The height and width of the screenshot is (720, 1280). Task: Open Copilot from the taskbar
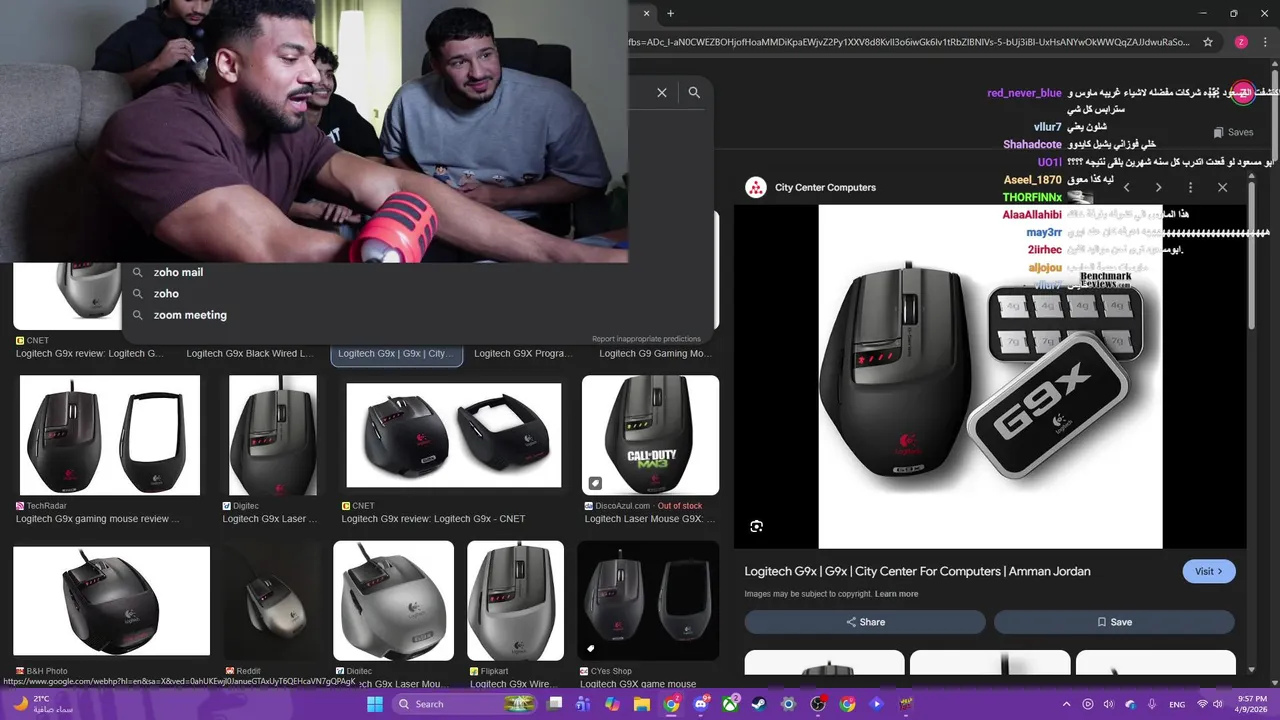coord(612,704)
